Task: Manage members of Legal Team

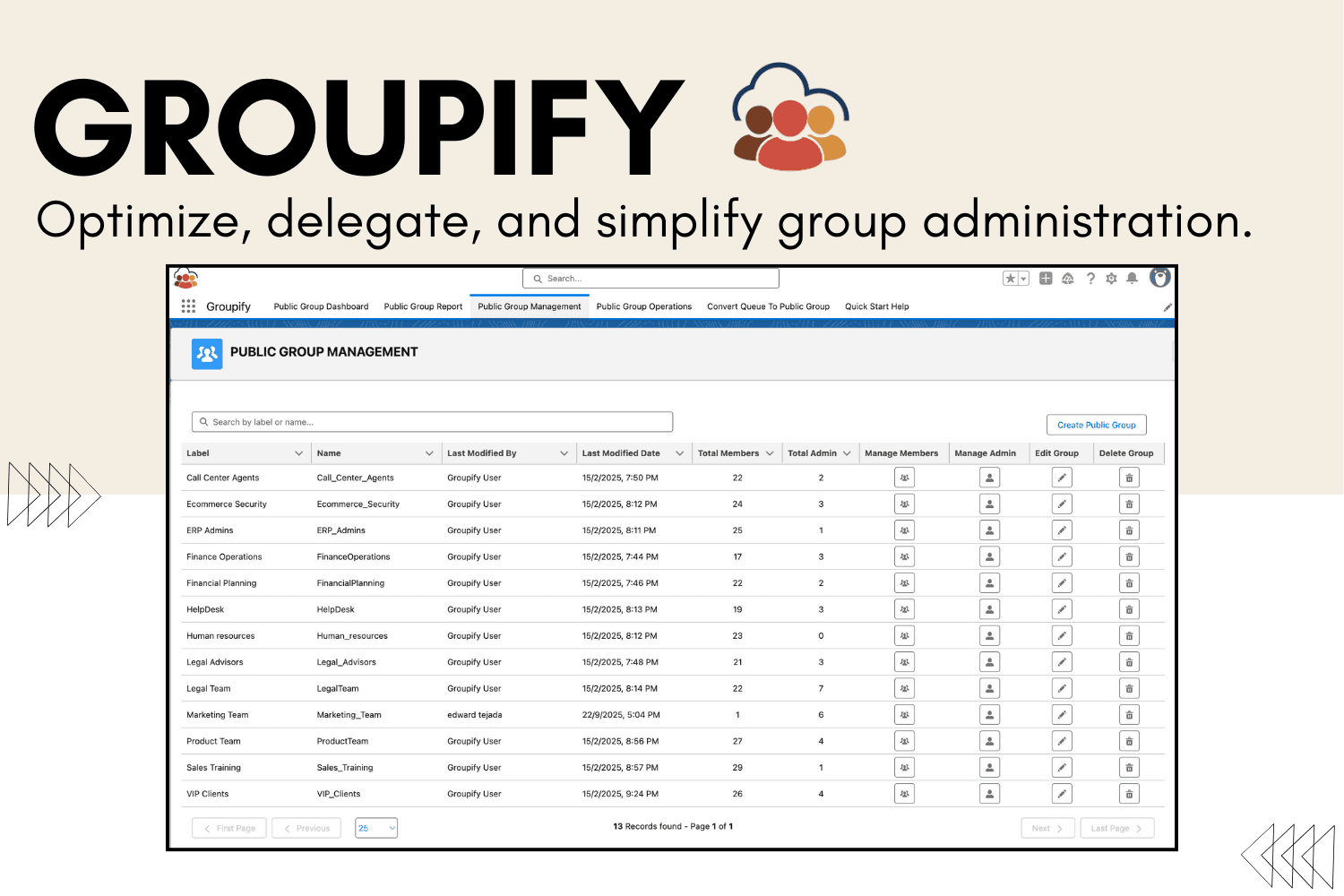Action: point(904,689)
